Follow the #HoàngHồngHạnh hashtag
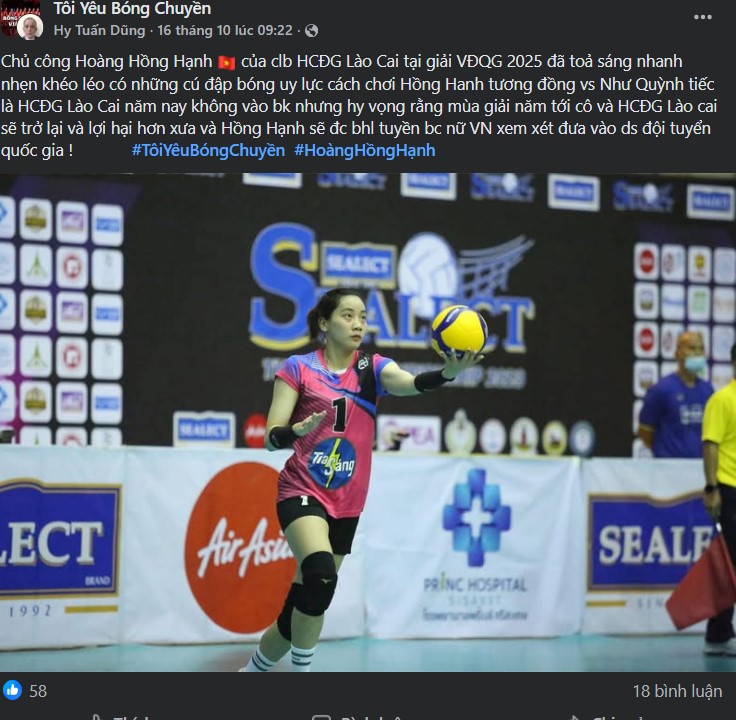The width and height of the screenshot is (736, 720). coord(365,151)
